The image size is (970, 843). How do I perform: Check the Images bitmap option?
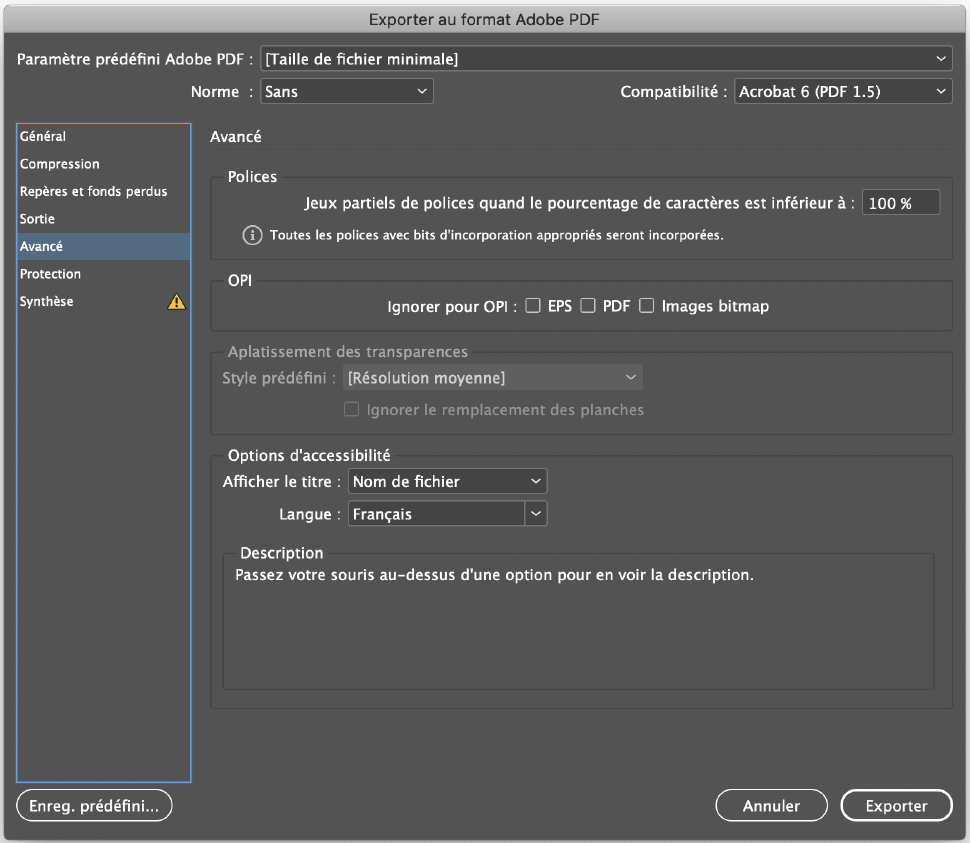646,306
